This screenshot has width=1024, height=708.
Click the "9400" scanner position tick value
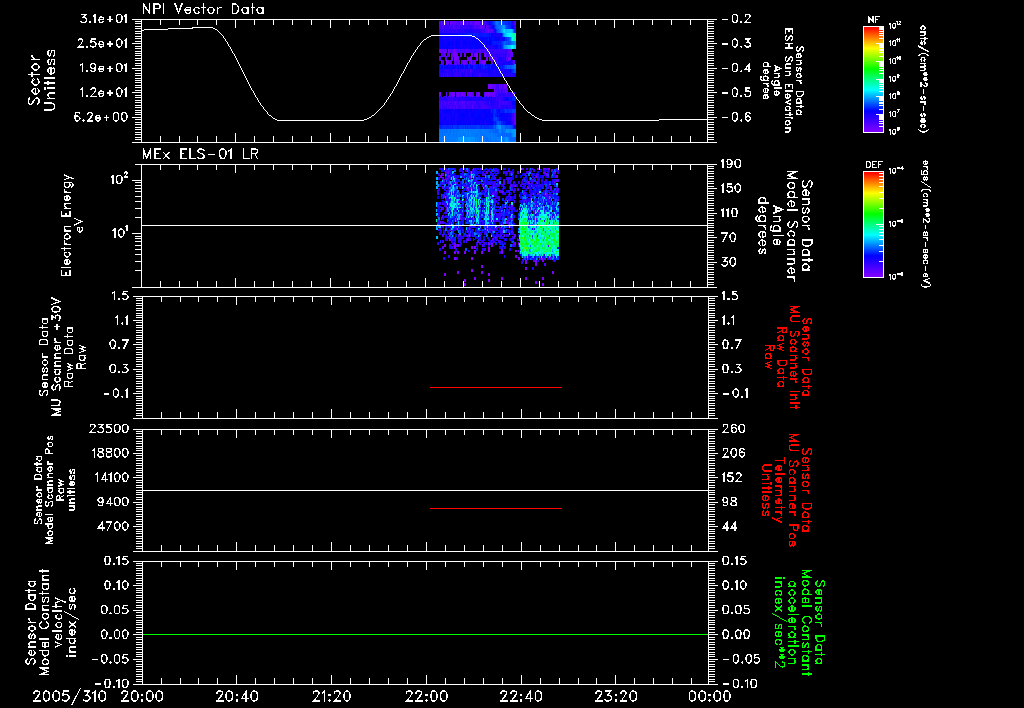tap(114, 502)
